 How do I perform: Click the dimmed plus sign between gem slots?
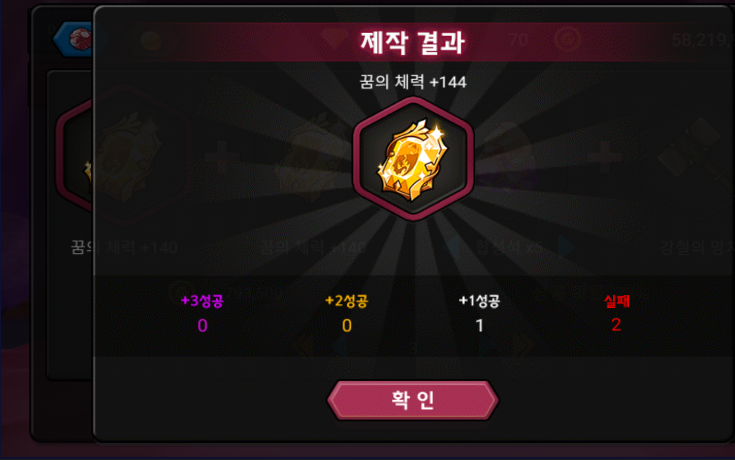pyautogui.click(x=222, y=157)
